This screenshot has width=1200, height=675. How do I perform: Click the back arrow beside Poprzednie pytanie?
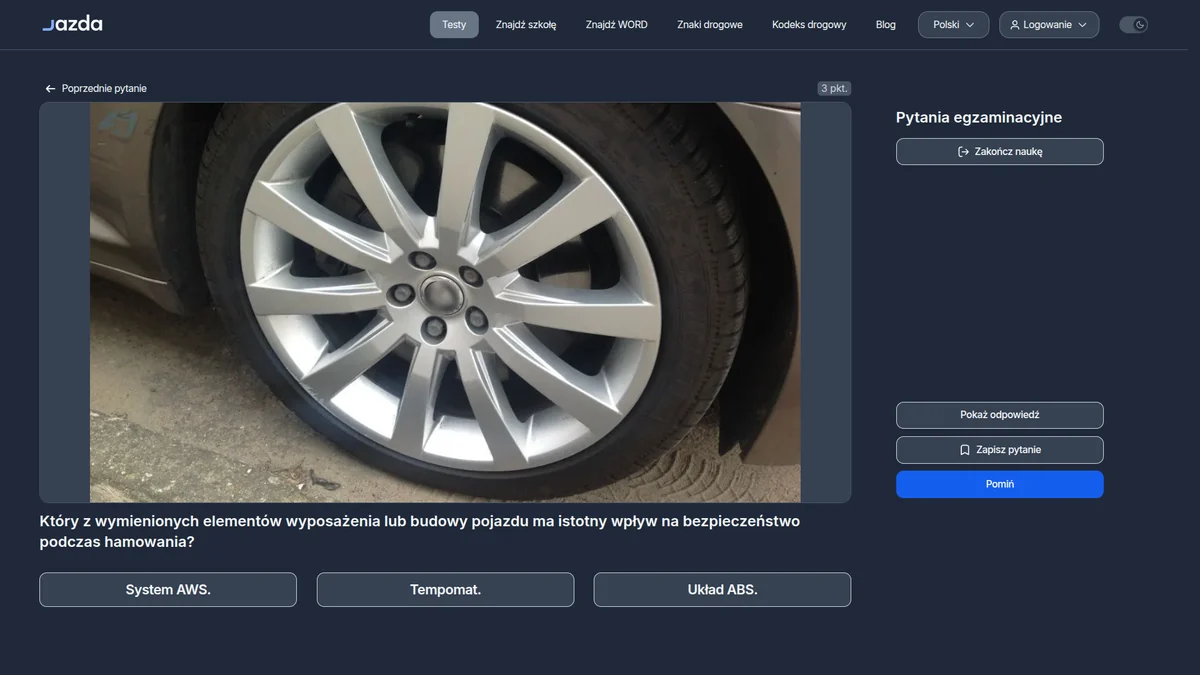tap(50, 89)
